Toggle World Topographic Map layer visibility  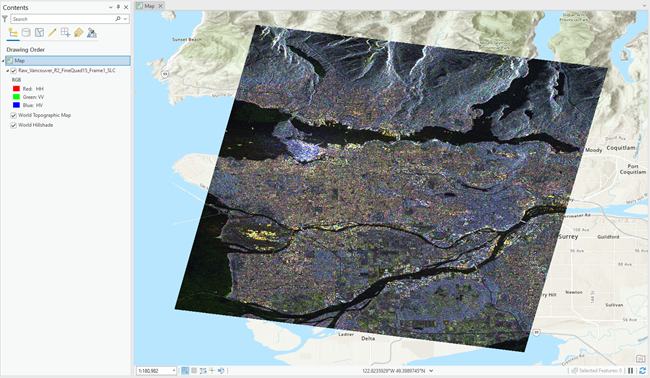point(14,115)
